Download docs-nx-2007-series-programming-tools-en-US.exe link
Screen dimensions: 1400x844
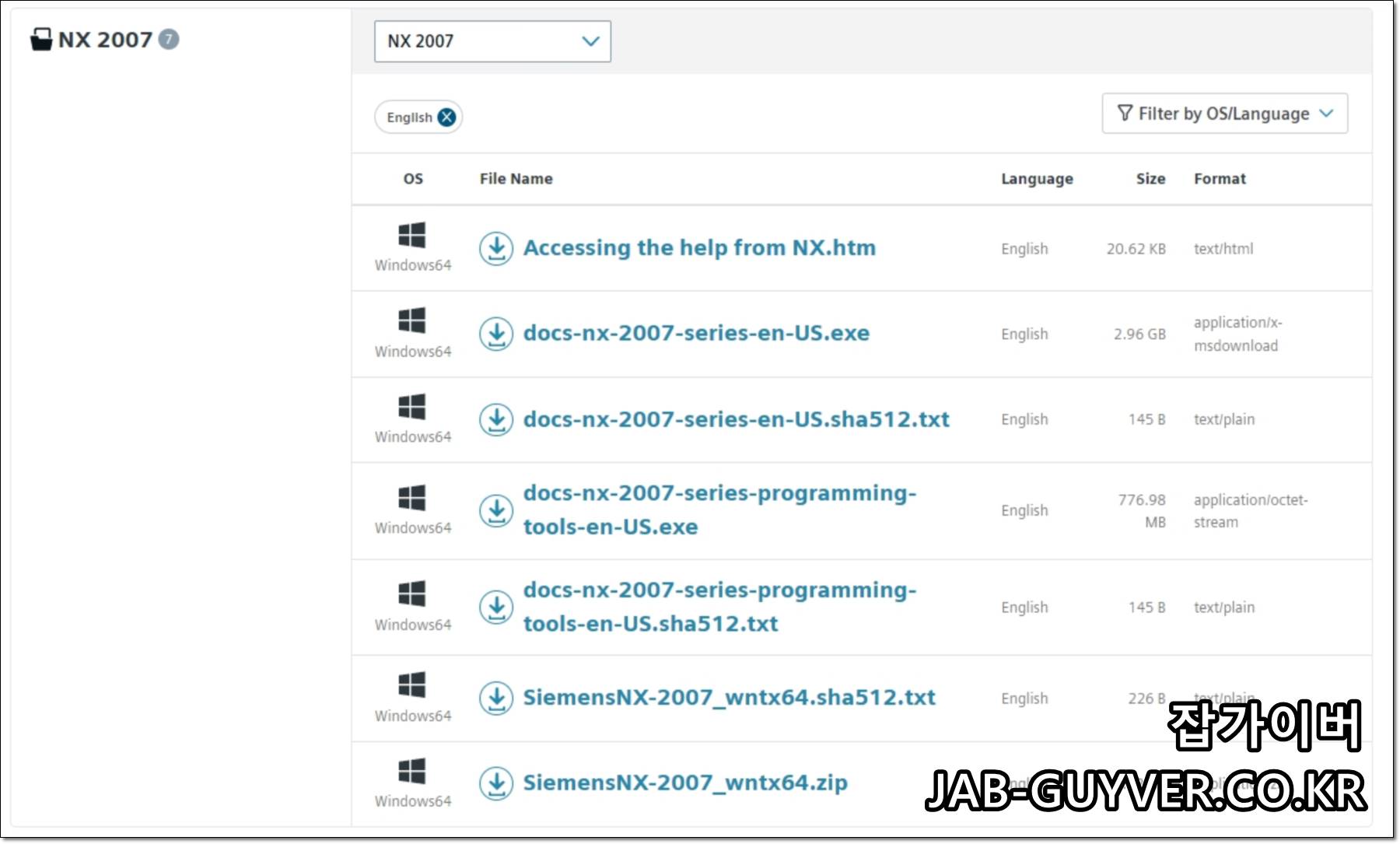[719, 510]
